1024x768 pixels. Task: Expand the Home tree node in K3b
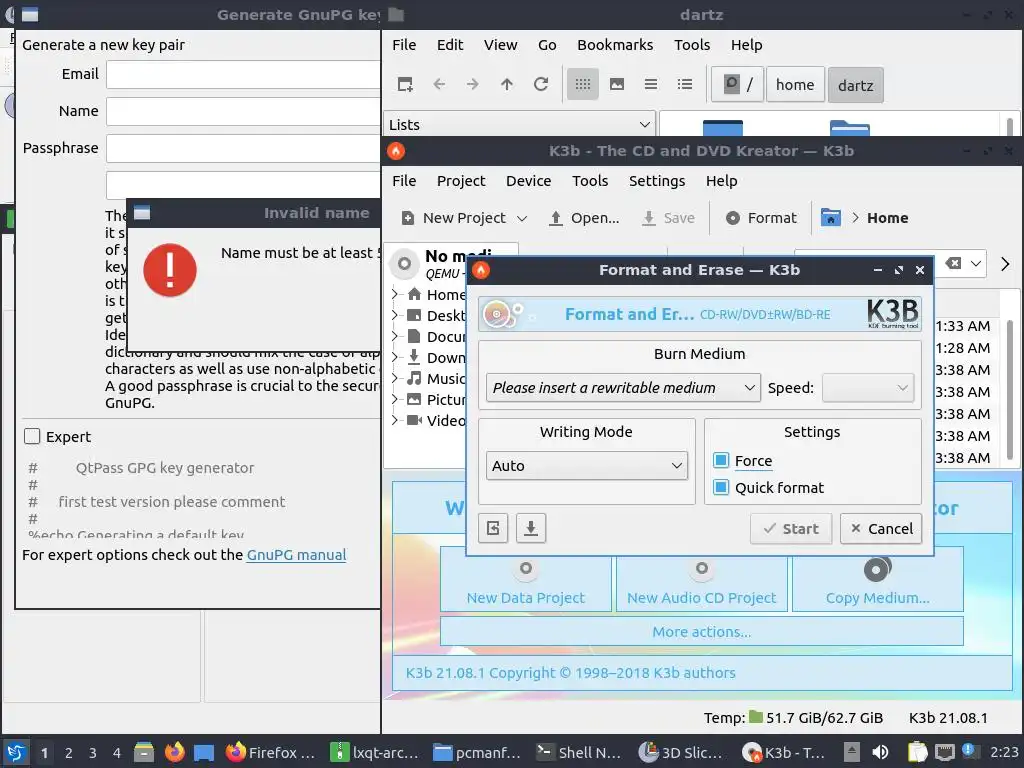pos(394,295)
